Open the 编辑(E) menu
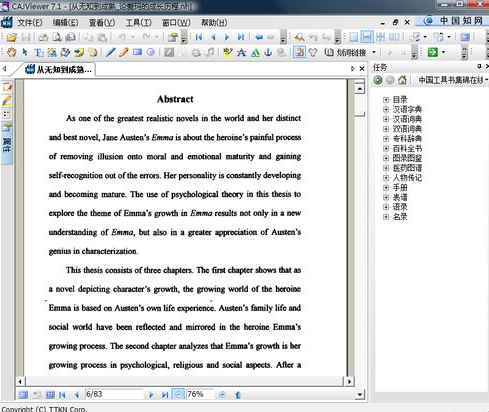This screenshot has height=412, width=489. [66, 23]
